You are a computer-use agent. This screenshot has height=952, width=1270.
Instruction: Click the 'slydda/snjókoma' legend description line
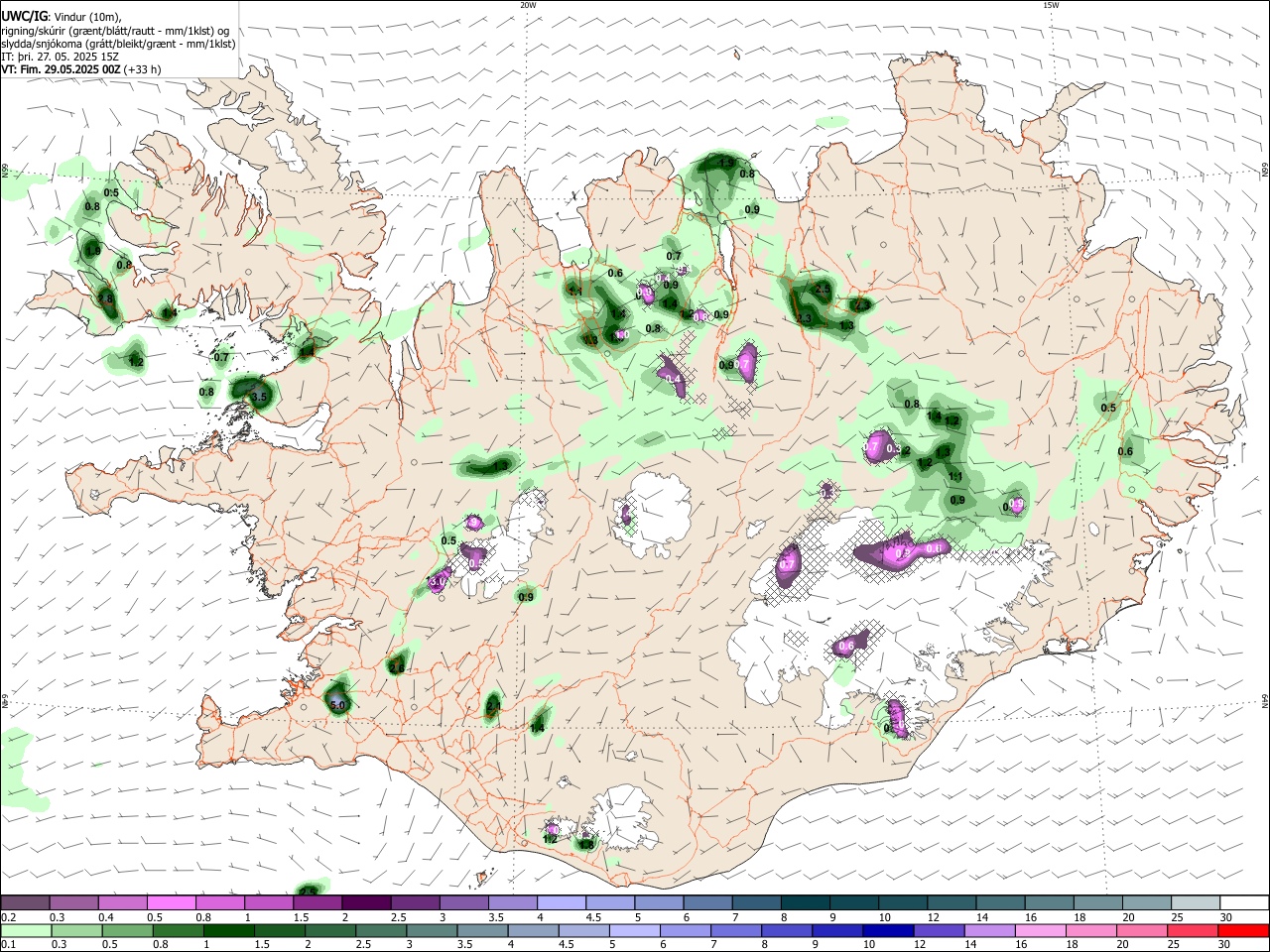click(118, 44)
